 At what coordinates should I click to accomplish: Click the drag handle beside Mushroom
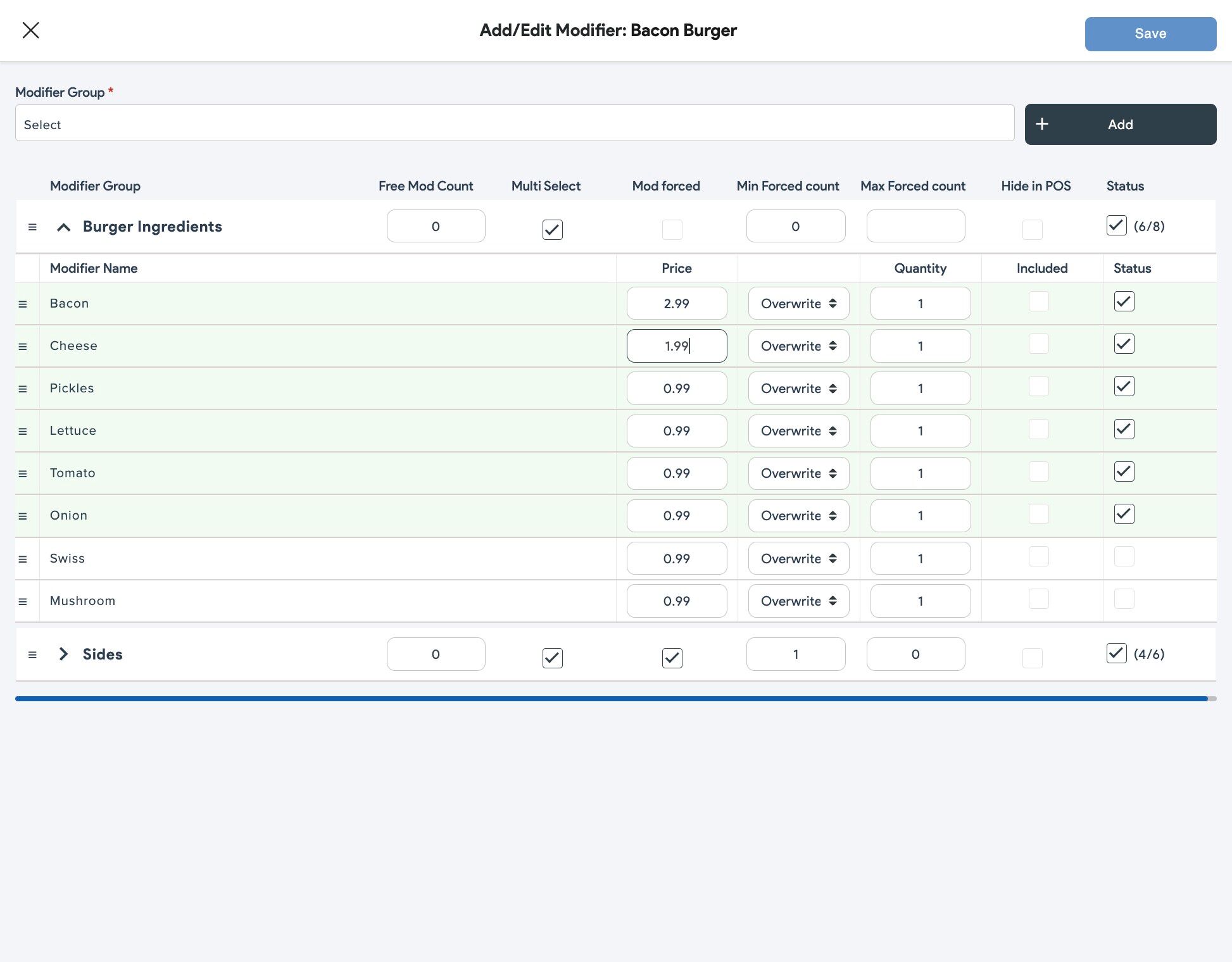pyautogui.click(x=23, y=602)
